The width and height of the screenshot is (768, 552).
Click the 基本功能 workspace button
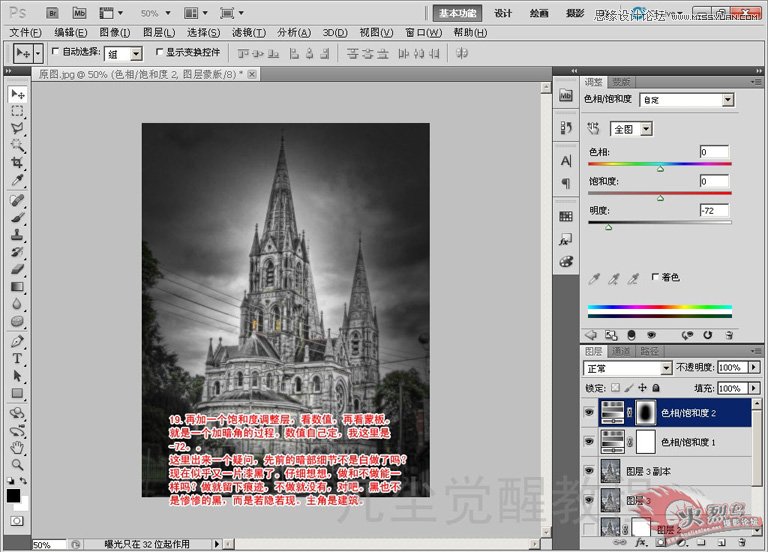pyautogui.click(x=458, y=13)
